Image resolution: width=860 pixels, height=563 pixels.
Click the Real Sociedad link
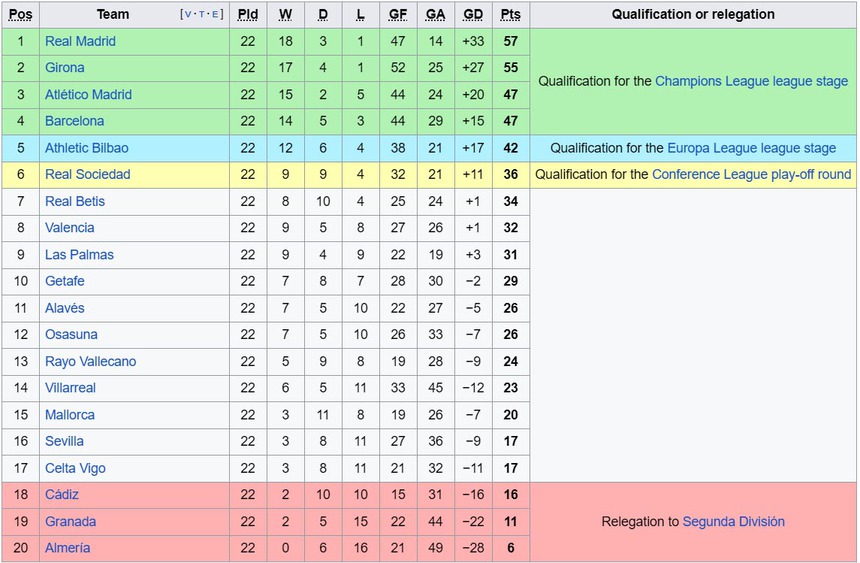pos(87,174)
